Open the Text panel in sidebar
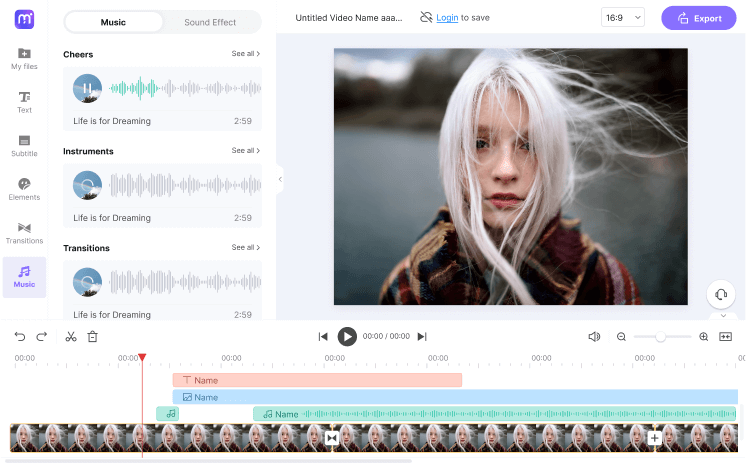 coord(24,102)
